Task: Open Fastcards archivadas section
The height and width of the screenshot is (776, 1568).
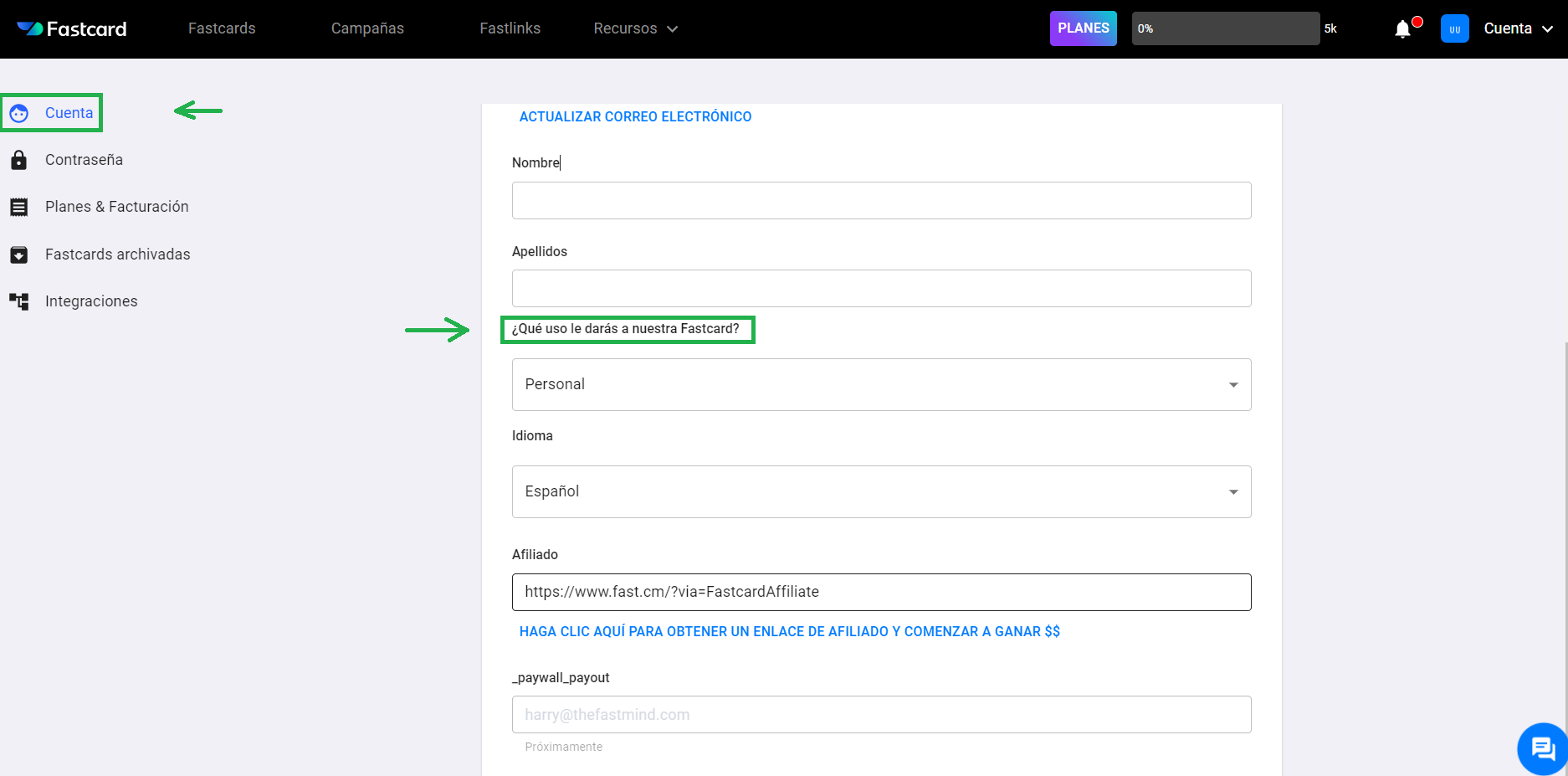Action: pyautogui.click(x=117, y=254)
